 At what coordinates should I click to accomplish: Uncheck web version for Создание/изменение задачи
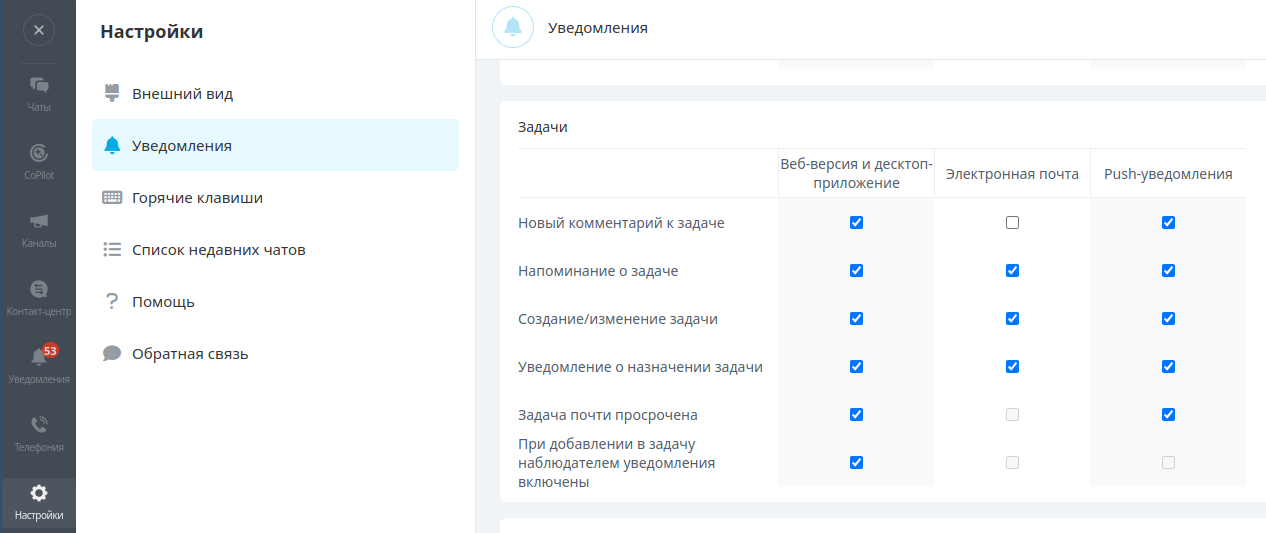point(856,319)
